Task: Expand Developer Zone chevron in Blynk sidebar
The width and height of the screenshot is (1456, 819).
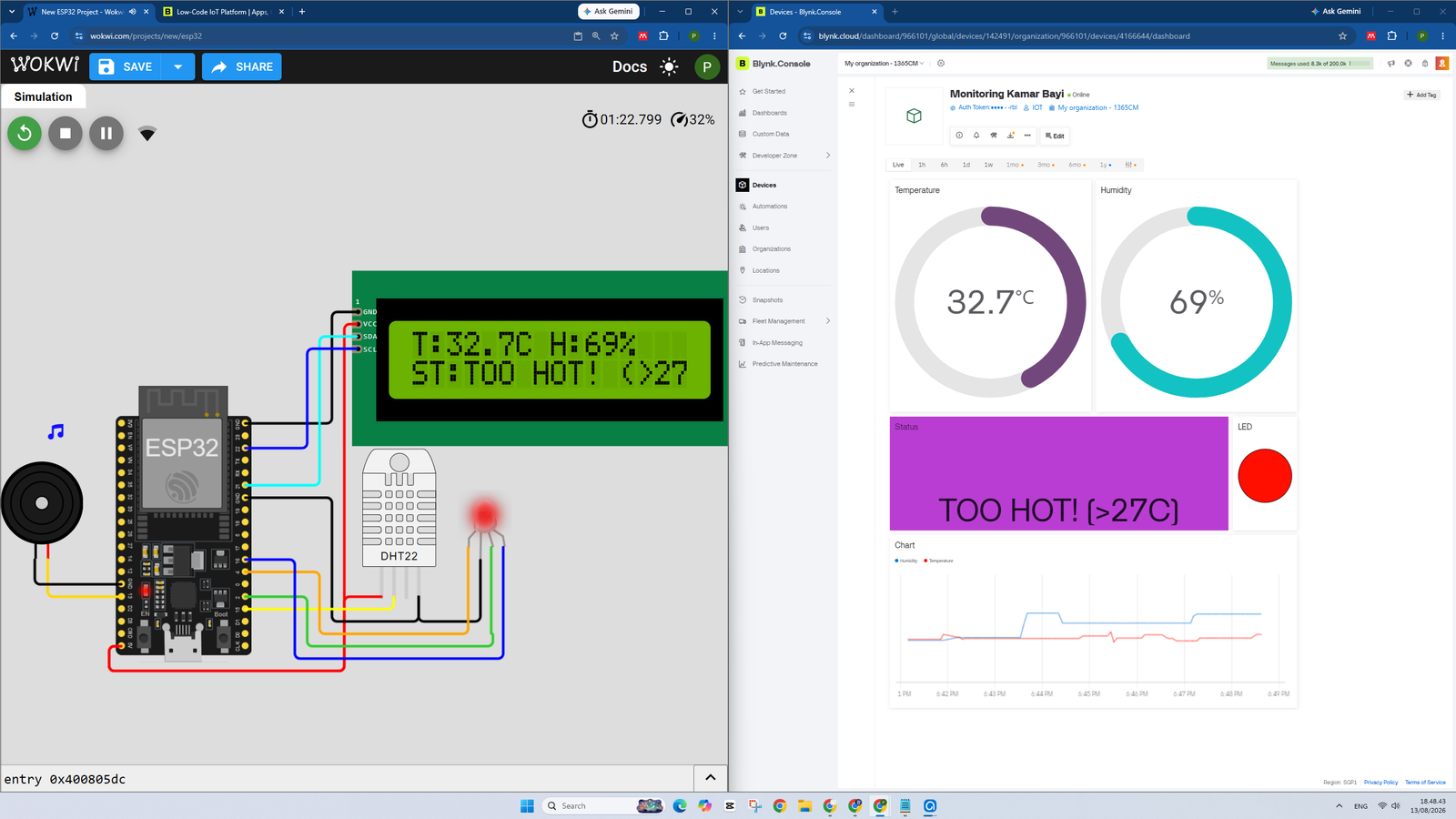Action: [x=828, y=156]
